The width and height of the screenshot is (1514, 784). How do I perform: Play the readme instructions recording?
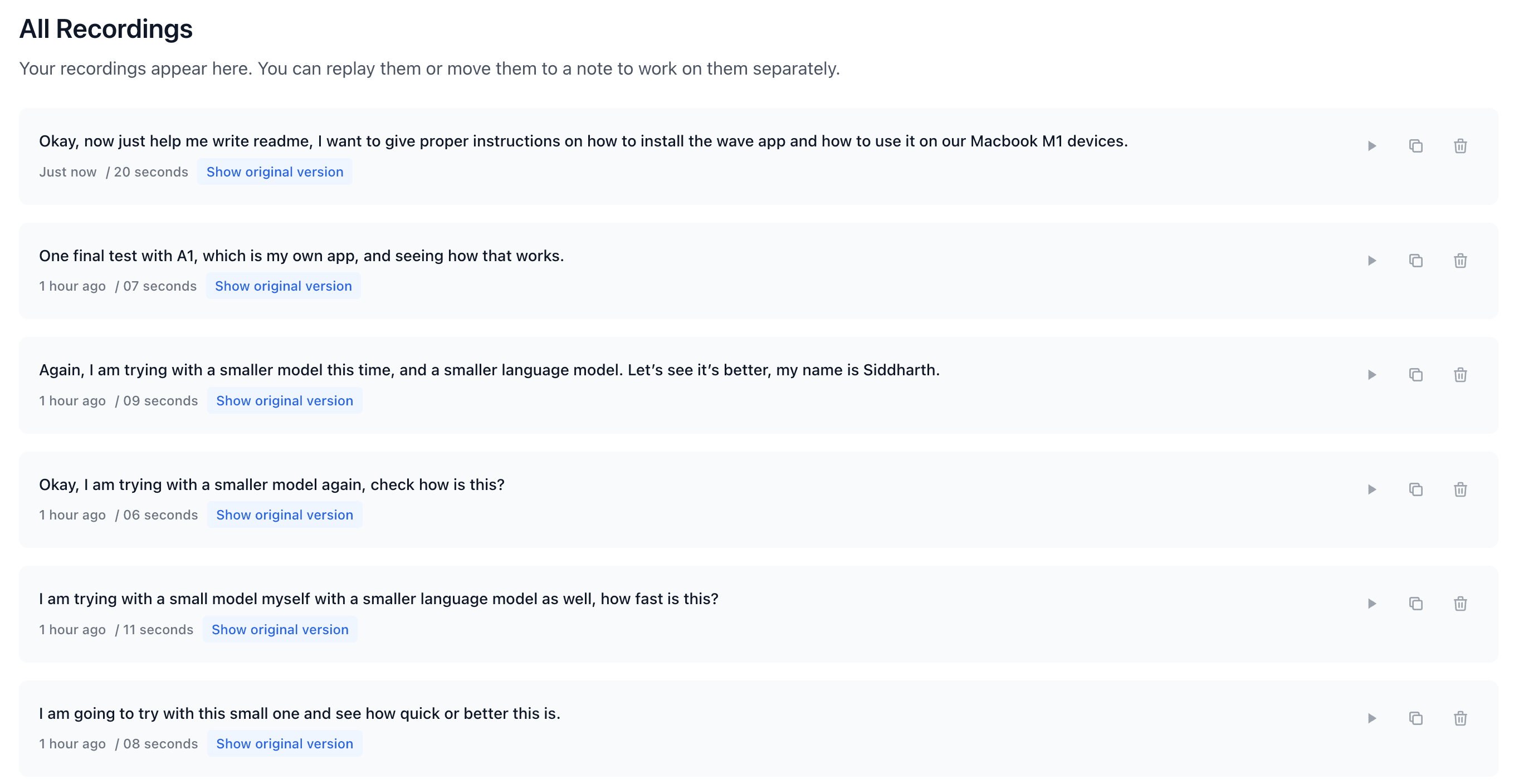[x=1372, y=146]
